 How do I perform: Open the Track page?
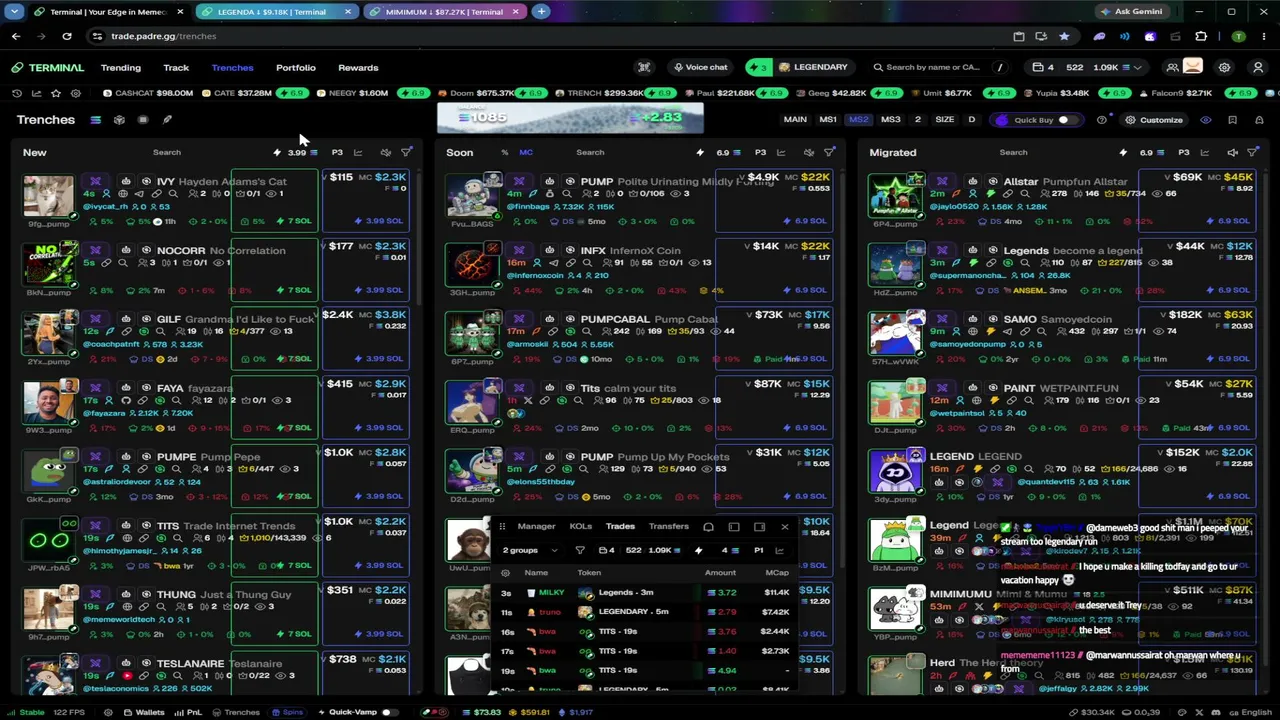(x=176, y=68)
